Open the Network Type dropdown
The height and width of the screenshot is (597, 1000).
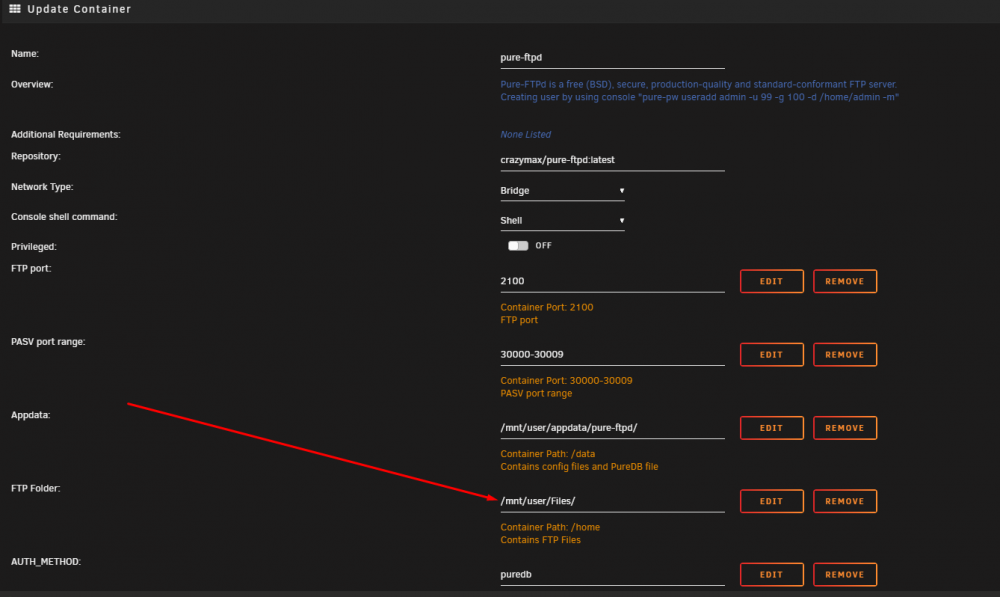click(x=562, y=191)
